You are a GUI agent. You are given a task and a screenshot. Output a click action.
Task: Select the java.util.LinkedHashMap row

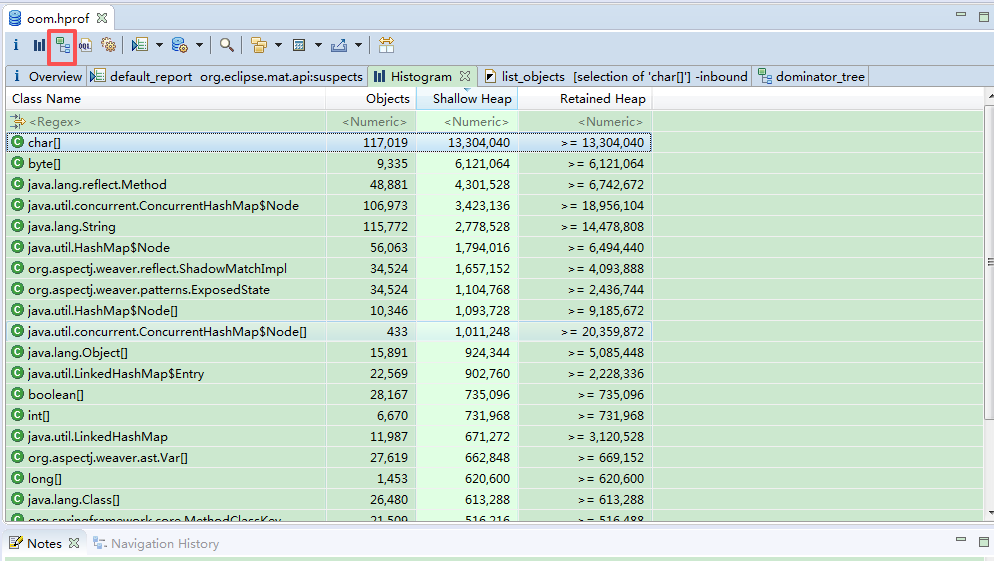coord(329,436)
